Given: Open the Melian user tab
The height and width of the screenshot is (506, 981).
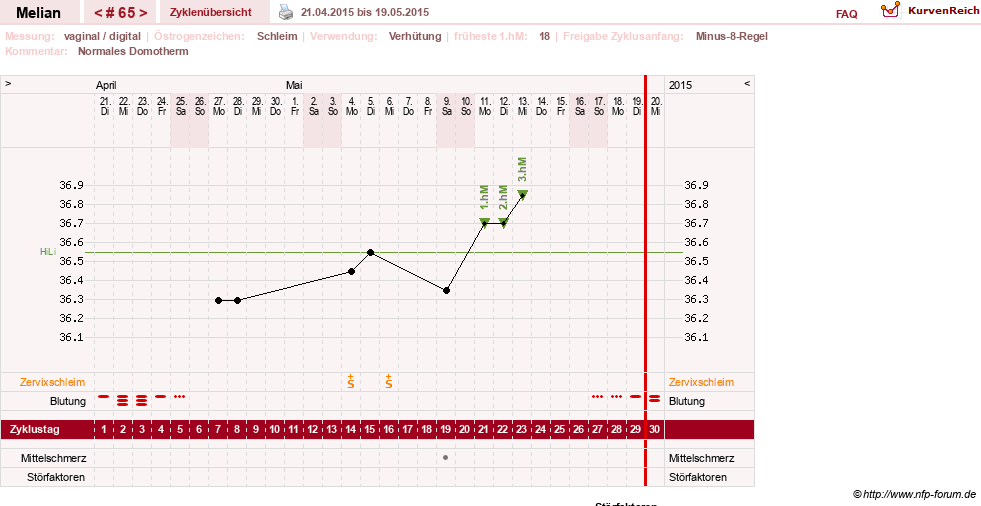Looking at the screenshot, I should (38, 13).
